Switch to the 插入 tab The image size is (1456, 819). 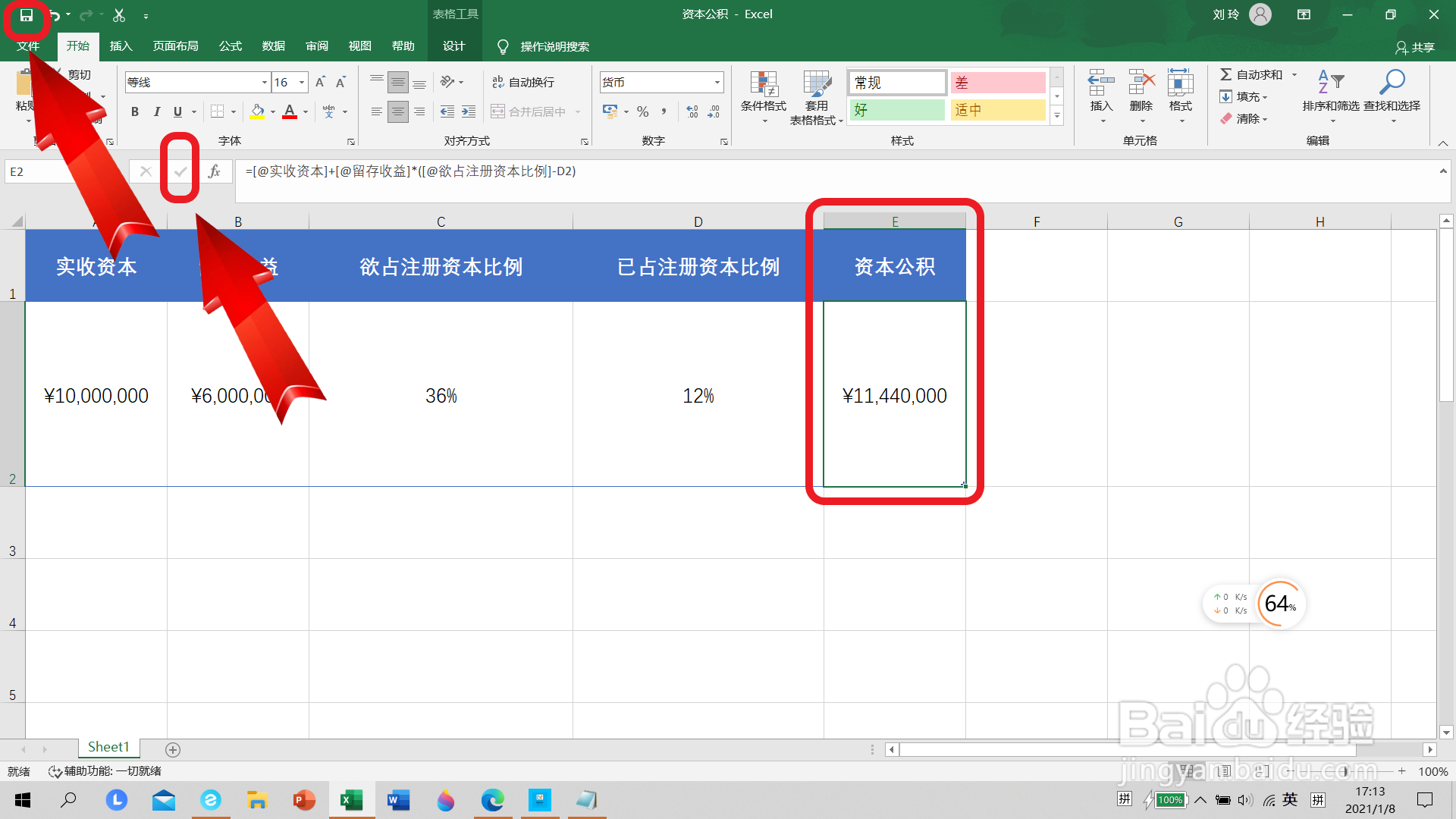point(121,46)
